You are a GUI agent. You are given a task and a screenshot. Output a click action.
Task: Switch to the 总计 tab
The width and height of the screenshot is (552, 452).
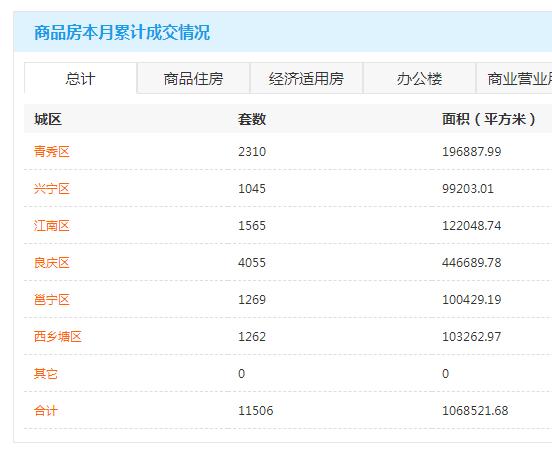[x=80, y=78]
